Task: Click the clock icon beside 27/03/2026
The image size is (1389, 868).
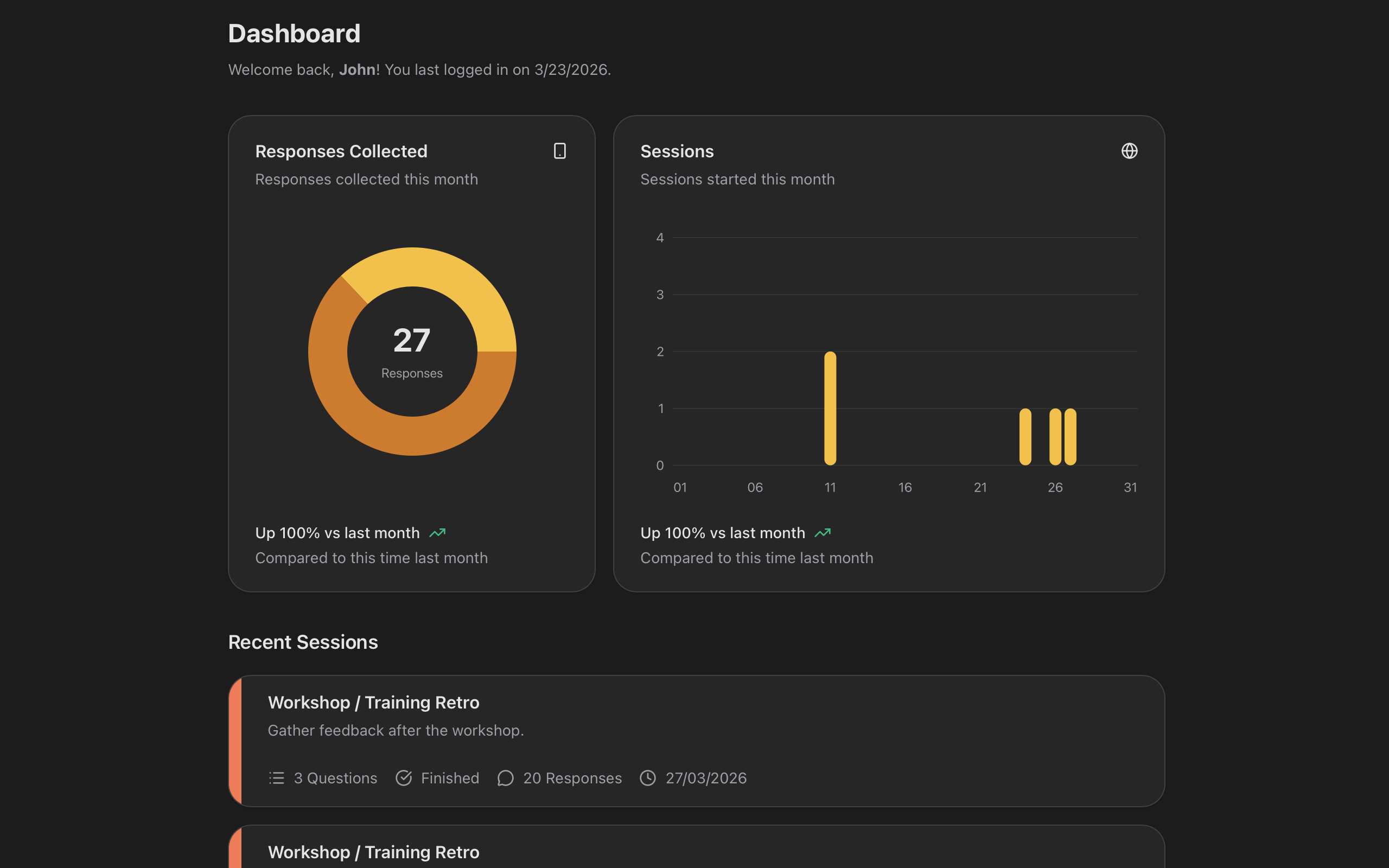Action: click(x=648, y=778)
